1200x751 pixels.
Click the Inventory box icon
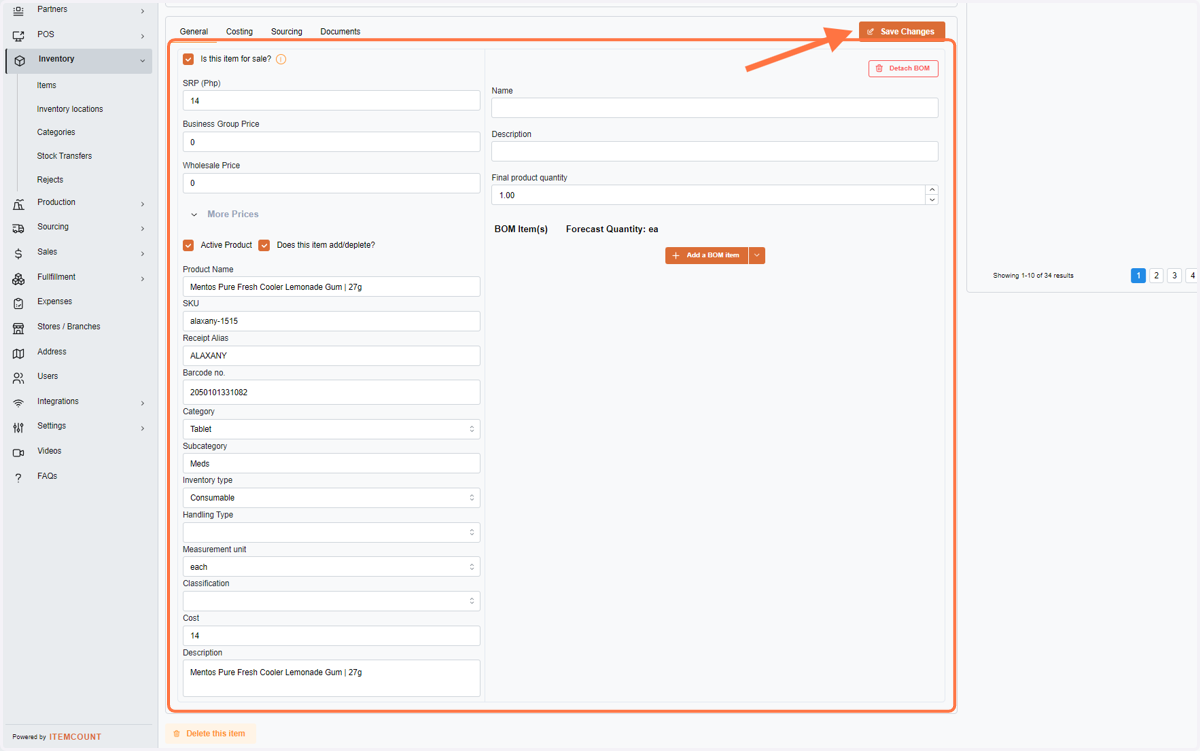pyautogui.click(x=19, y=60)
